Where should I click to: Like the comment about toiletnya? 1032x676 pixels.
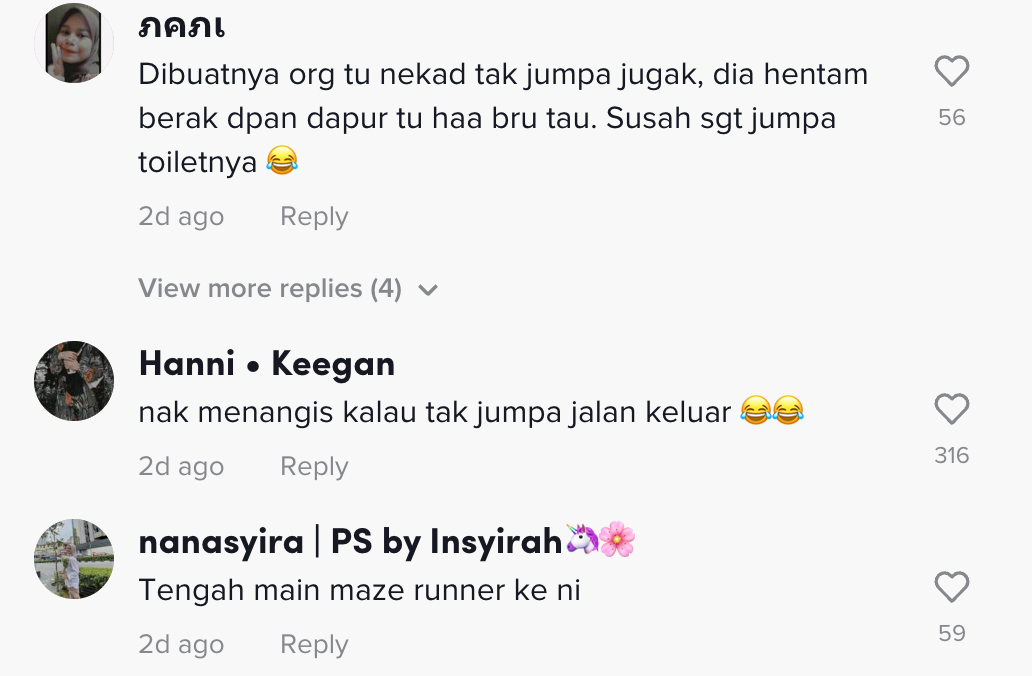(x=952, y=71)
